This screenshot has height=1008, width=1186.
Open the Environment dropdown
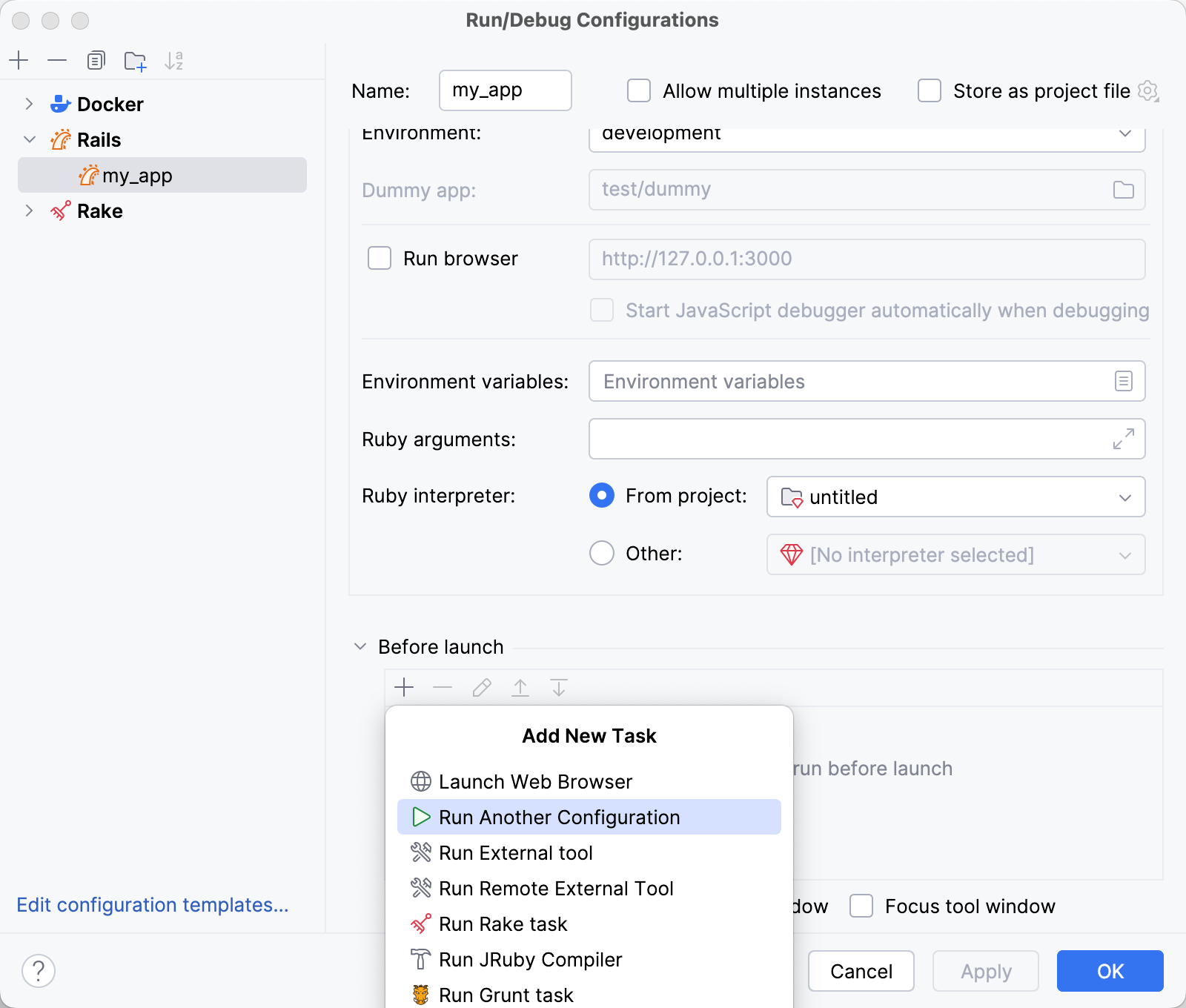click(1124, 135)
